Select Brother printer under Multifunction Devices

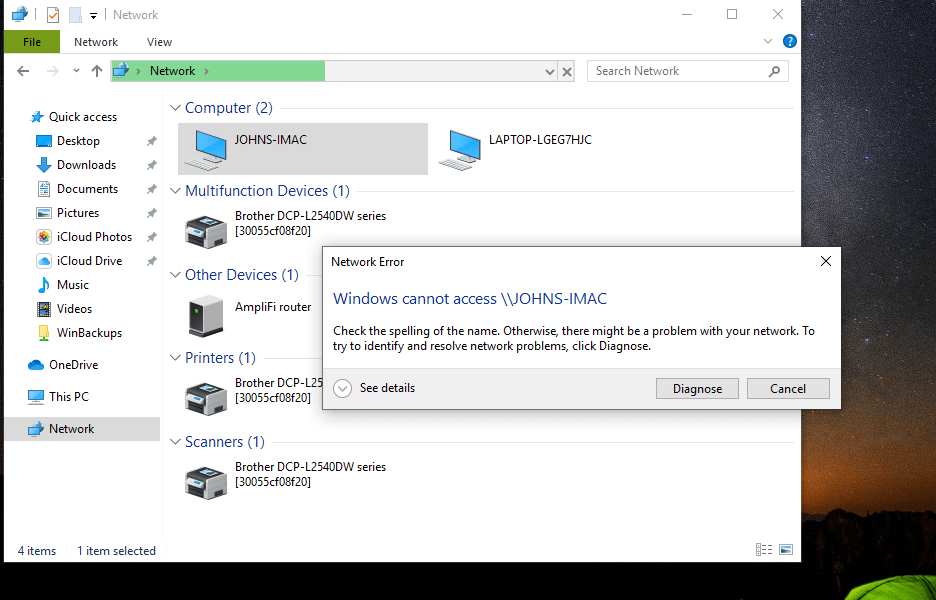point(206,231)
